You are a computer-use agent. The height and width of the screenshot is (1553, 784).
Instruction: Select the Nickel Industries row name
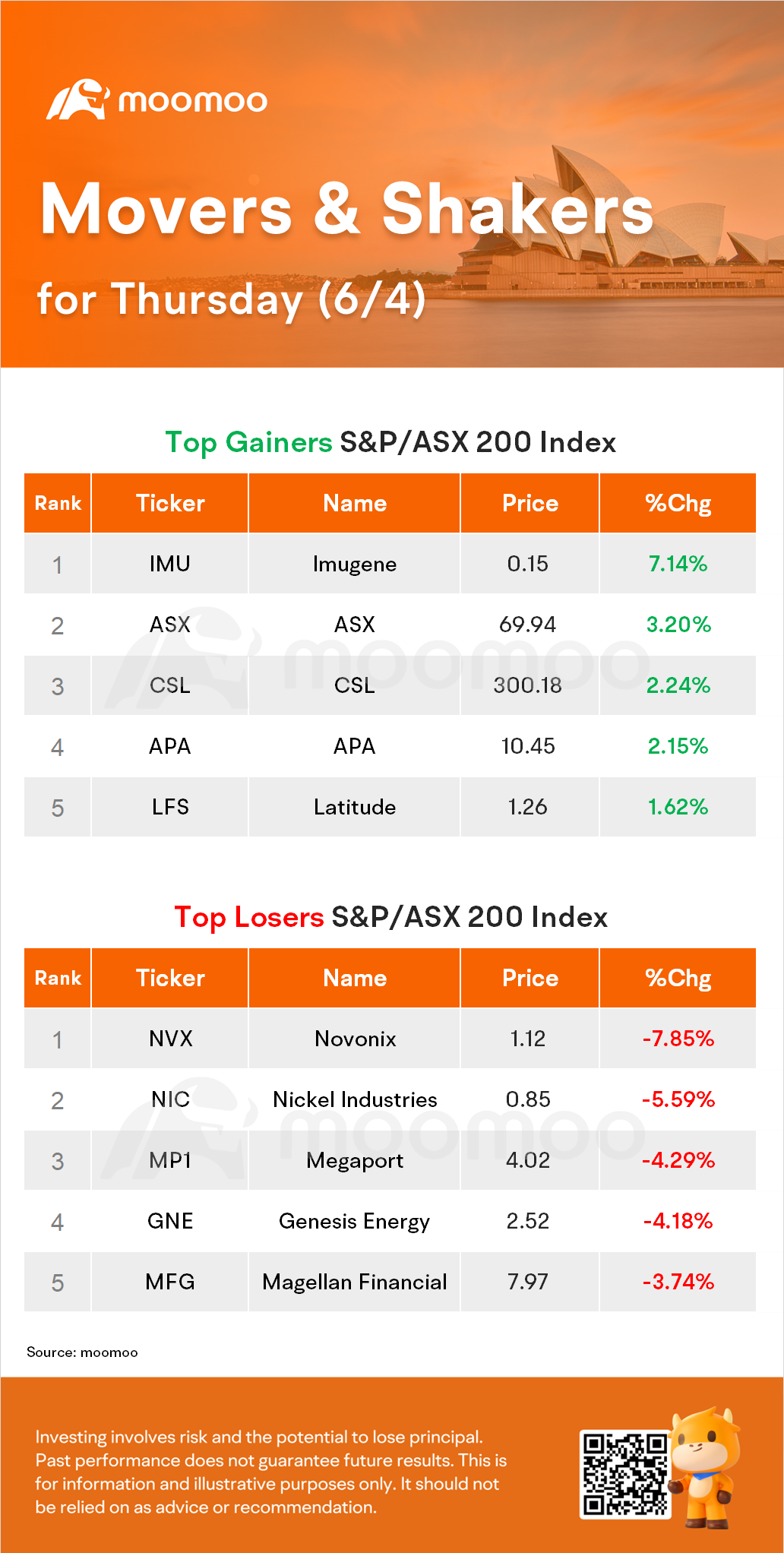coord(354,1099)
